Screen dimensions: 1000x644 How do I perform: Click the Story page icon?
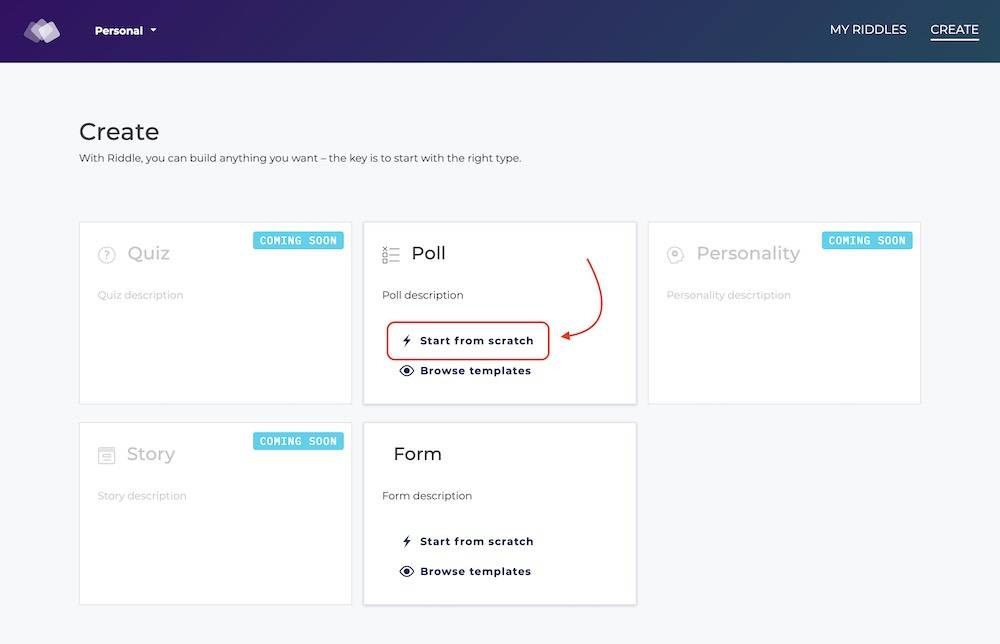[x=107, y=455]
